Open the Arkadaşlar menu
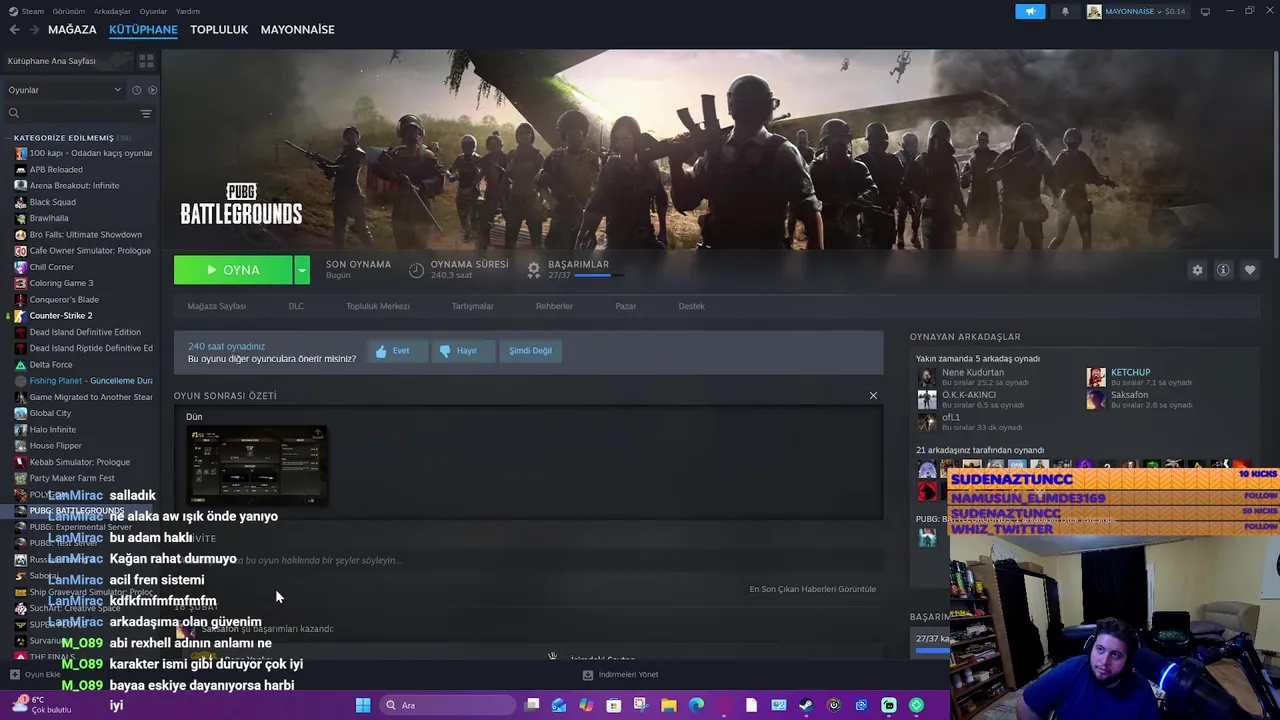1280x720 pixels. pyautogui.click(x=112, y=11)
